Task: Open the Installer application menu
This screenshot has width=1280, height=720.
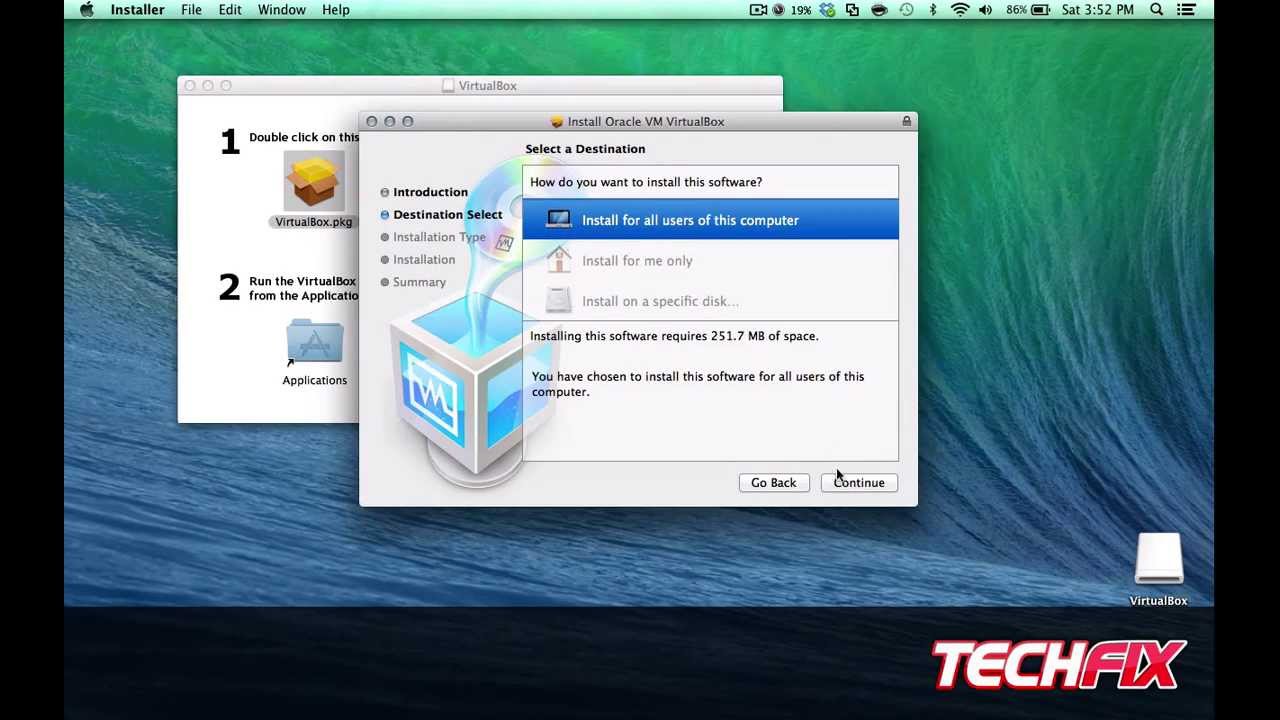Action: [137, 10]
